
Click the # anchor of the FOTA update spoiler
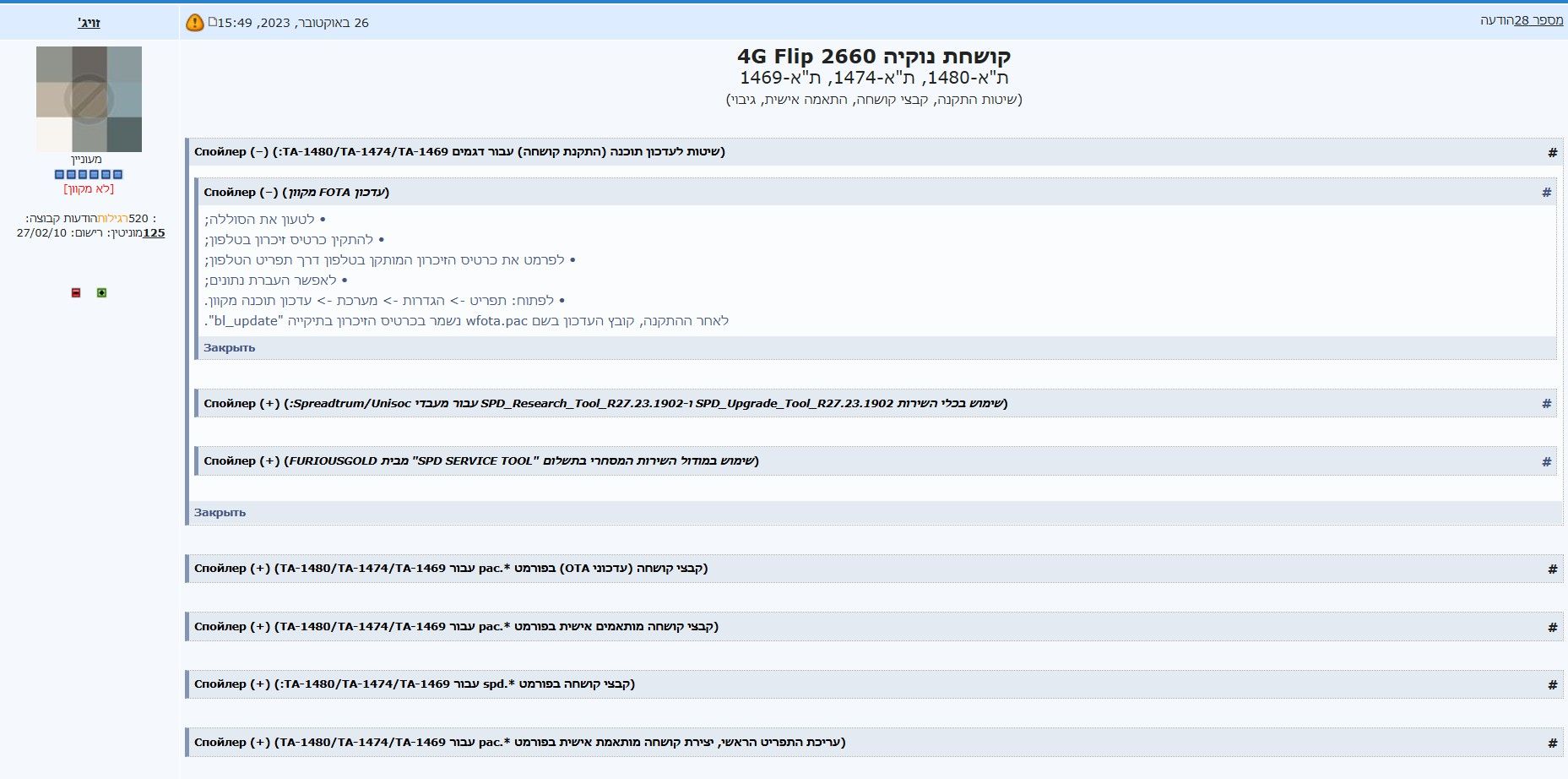click(x=1546, y=193)
